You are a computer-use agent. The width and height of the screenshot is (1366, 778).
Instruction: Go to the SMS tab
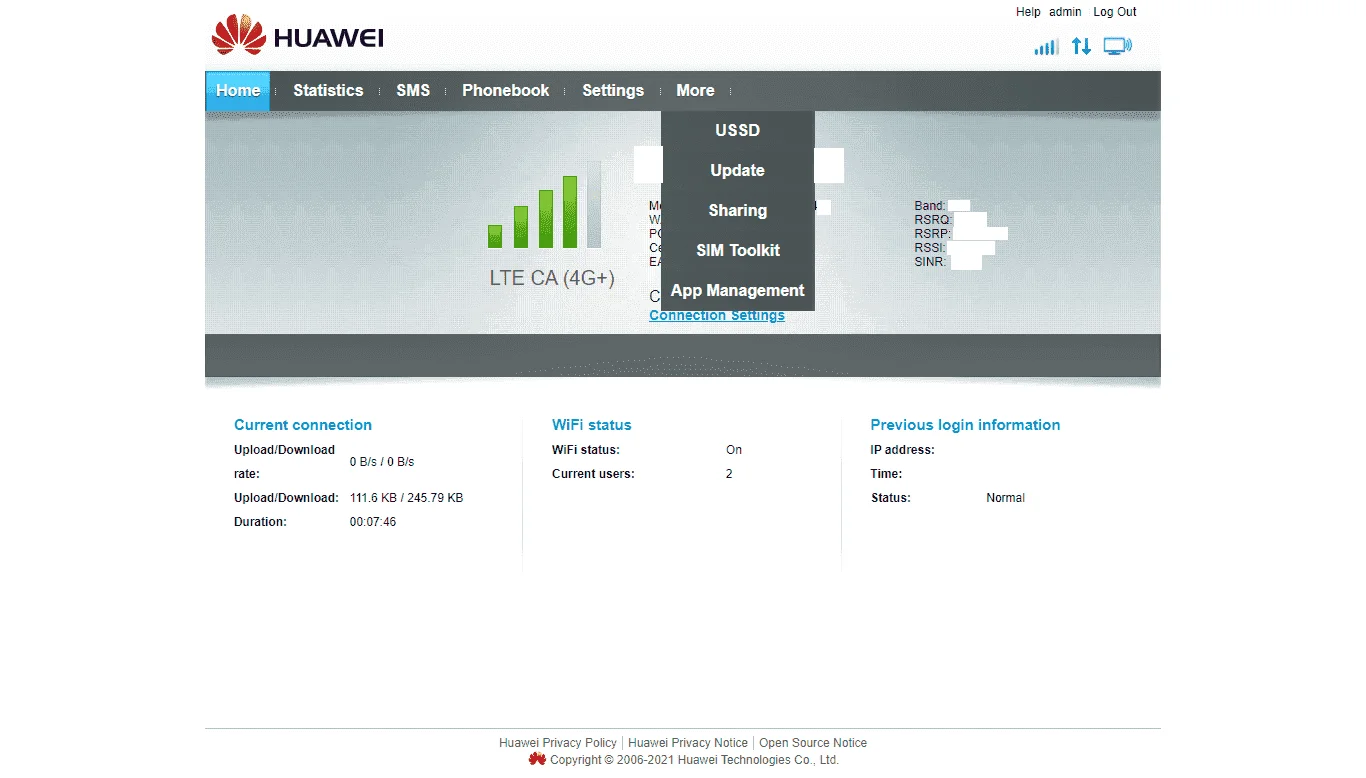pyautogui.click(x=413, y=90)
